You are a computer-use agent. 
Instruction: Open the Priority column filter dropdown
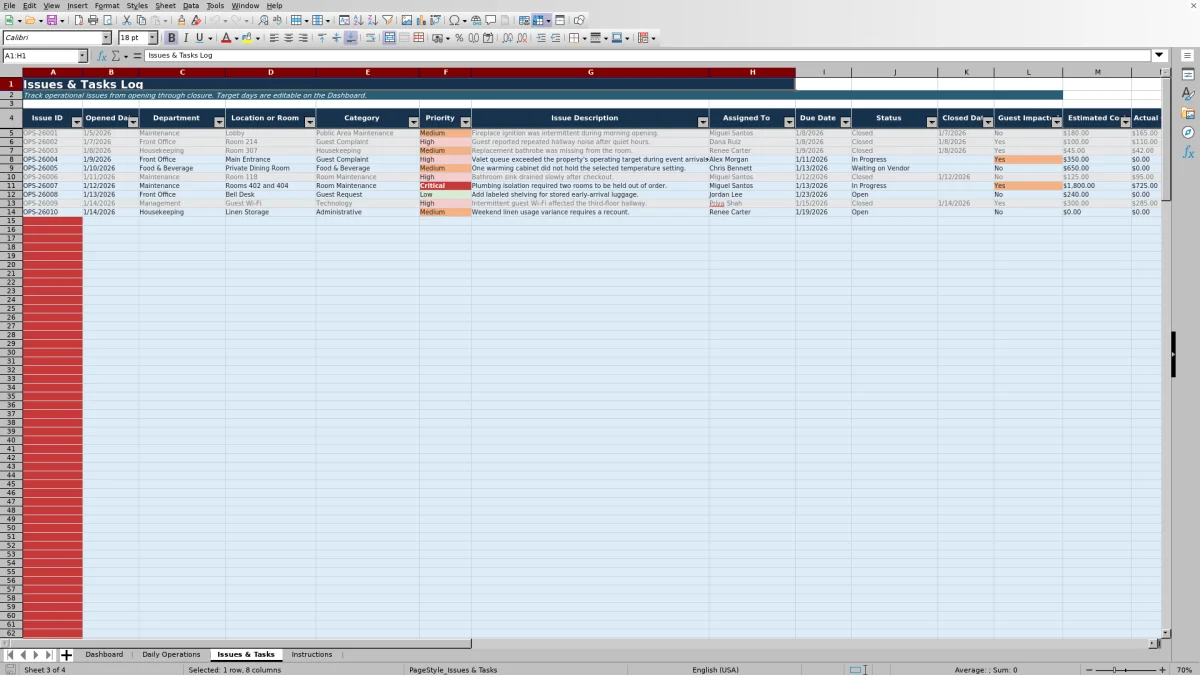[465, 122]
